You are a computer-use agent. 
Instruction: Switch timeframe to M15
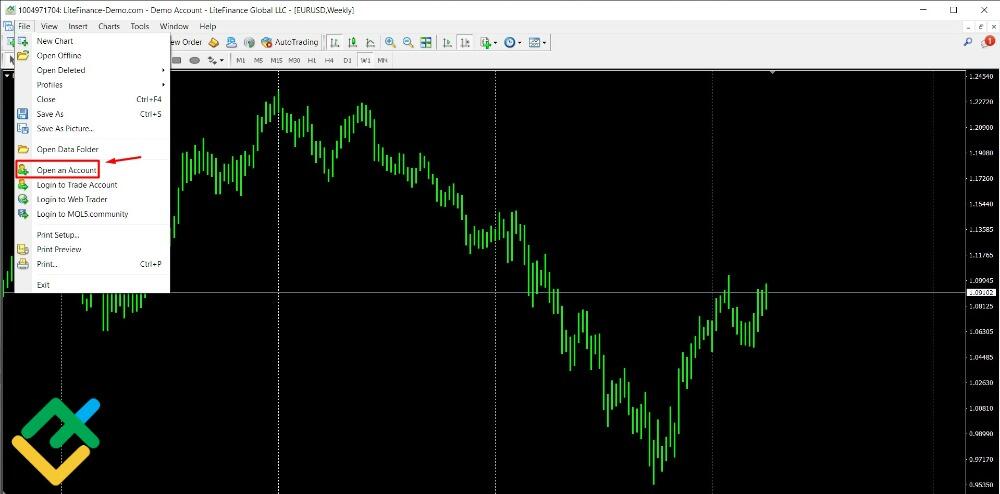coord(276,60)
